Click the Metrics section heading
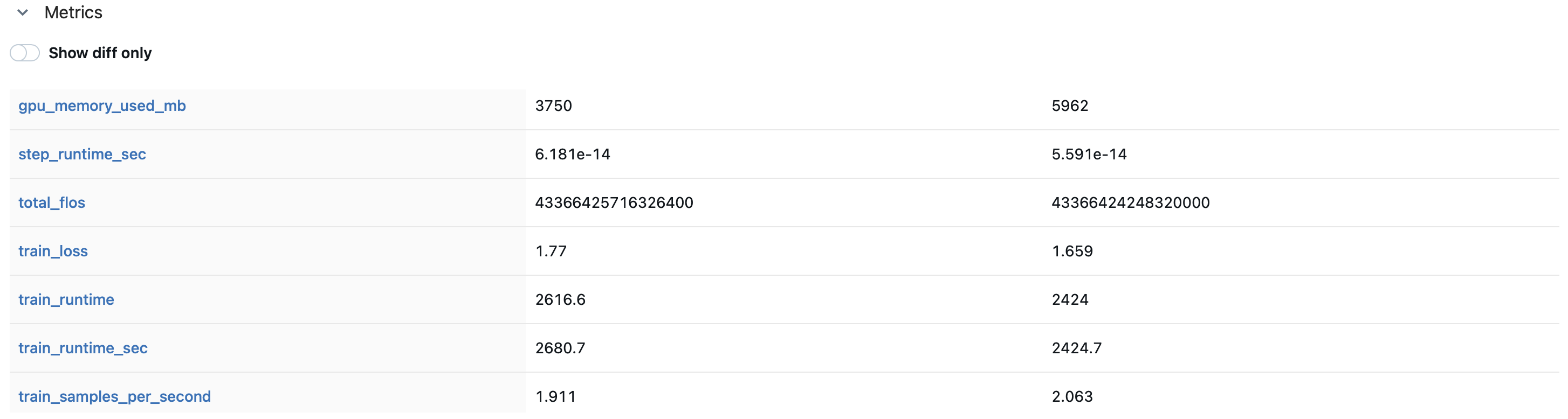Image resolution: width=1568 pixels, height=419 pixels. (x=73, y=12)
